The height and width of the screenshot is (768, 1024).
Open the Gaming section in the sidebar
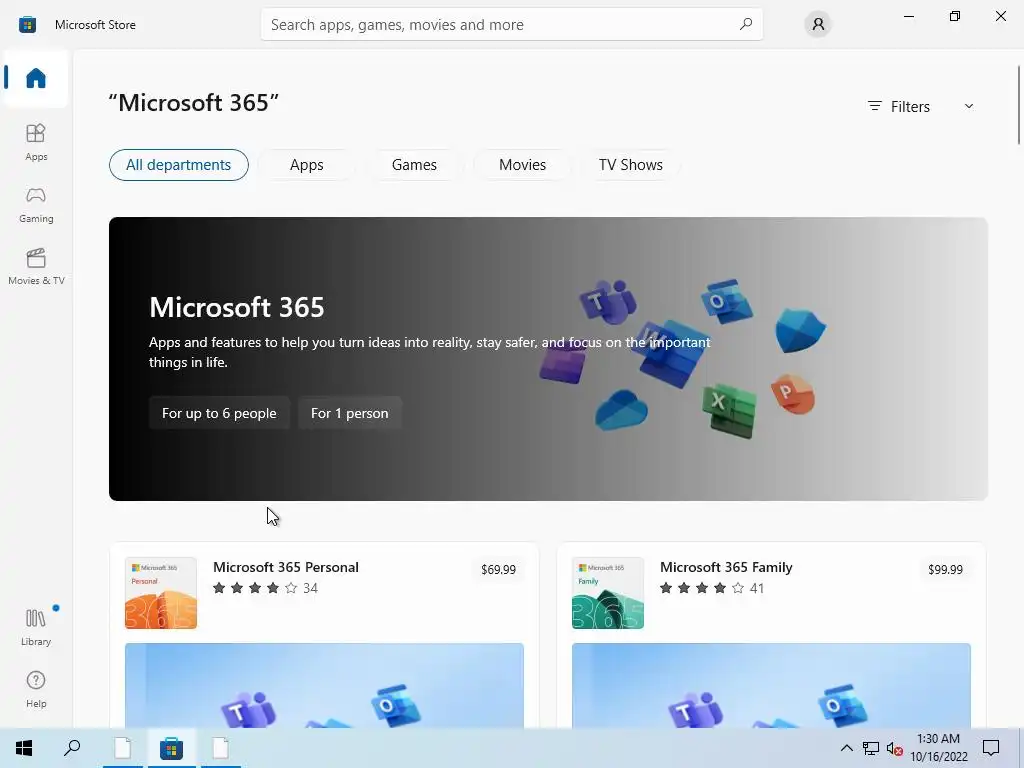pyautogui.click(x=36, y=204)
